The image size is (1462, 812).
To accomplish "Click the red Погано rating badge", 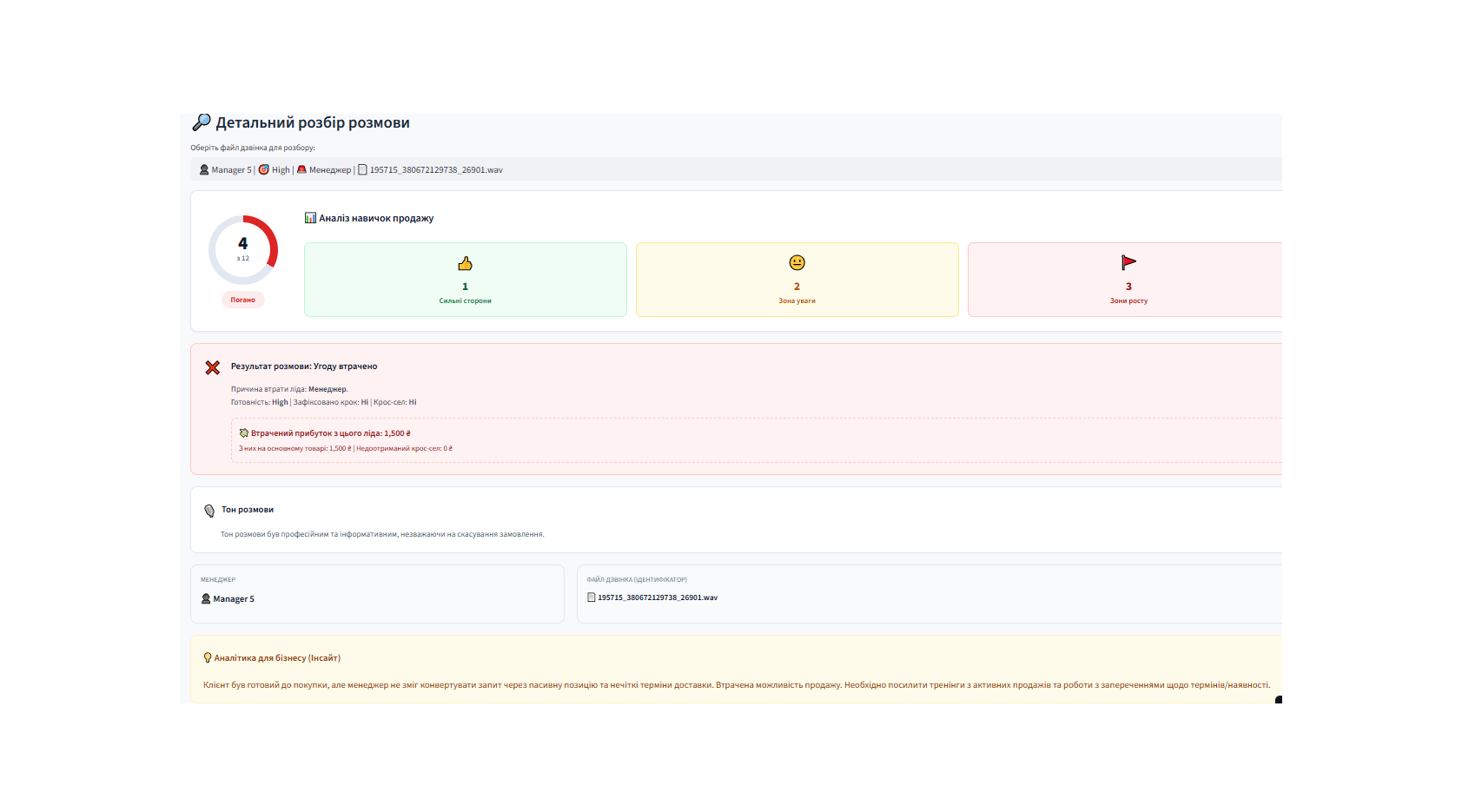I will tap(243, 300).
